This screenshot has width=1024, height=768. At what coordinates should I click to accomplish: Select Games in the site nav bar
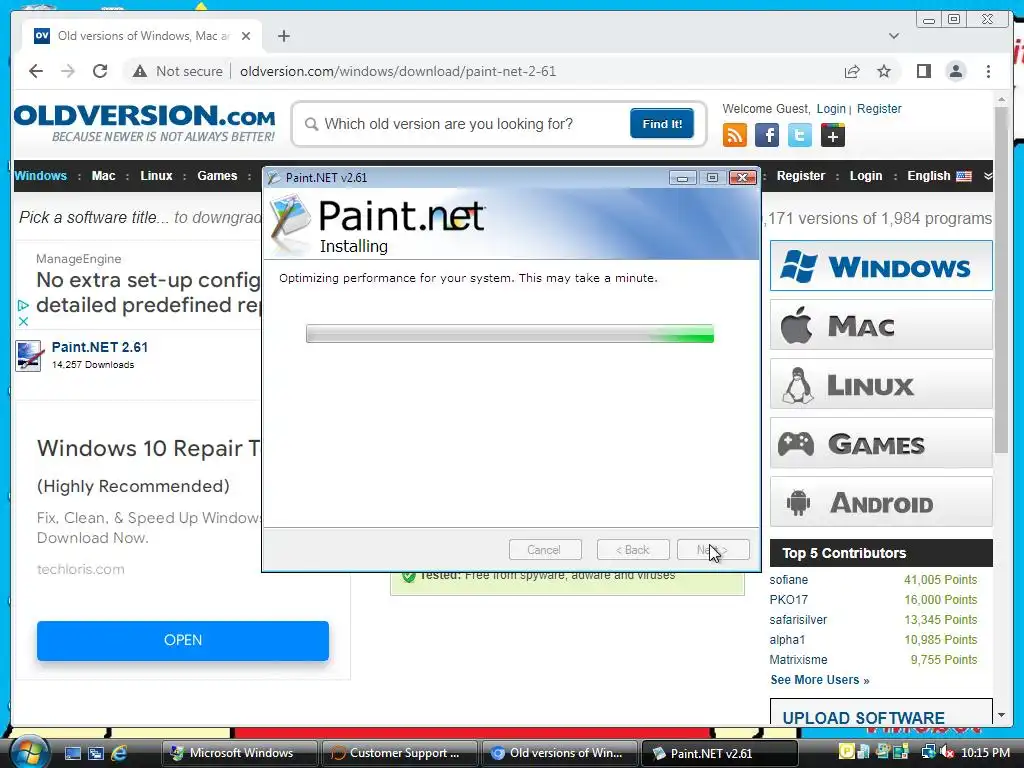pos(217,176)
